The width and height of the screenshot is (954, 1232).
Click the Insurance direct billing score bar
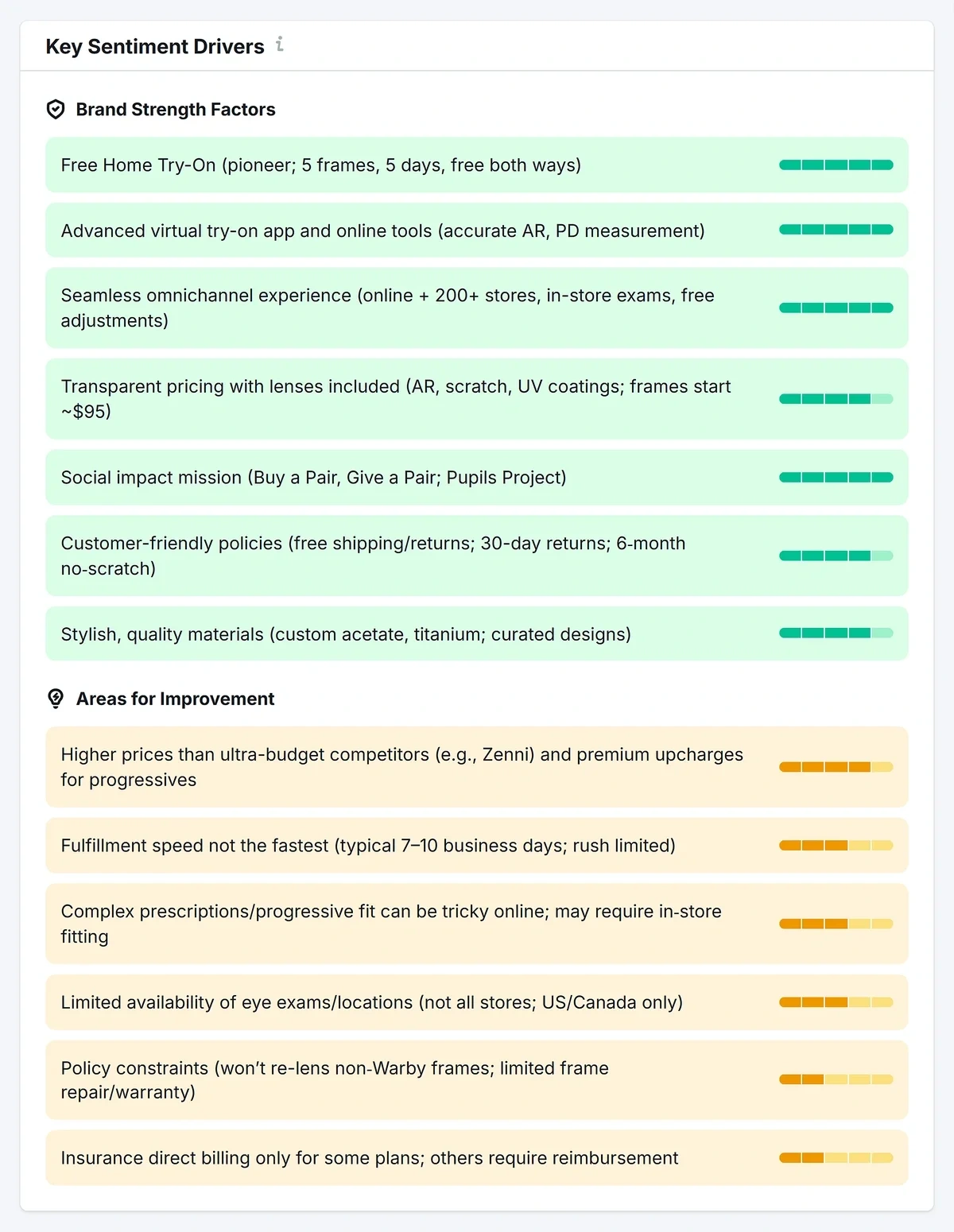click(836, 1158)
